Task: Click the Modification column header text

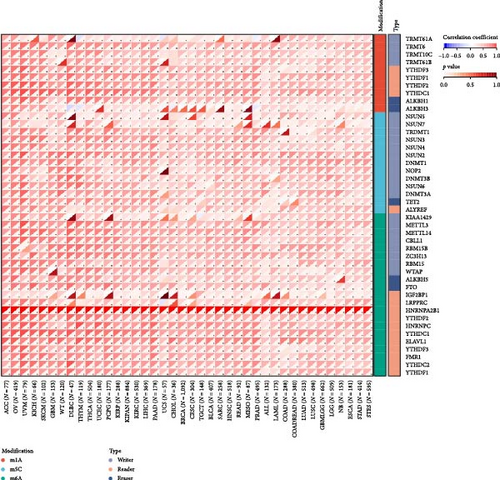Action: [x=380, y=15]
